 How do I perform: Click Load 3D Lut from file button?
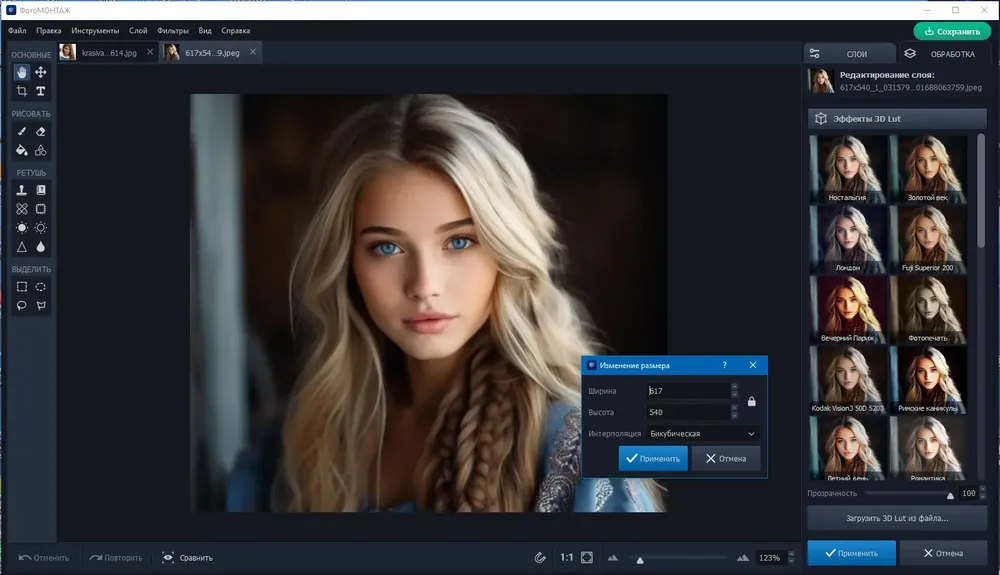click(x=897, y=518)
